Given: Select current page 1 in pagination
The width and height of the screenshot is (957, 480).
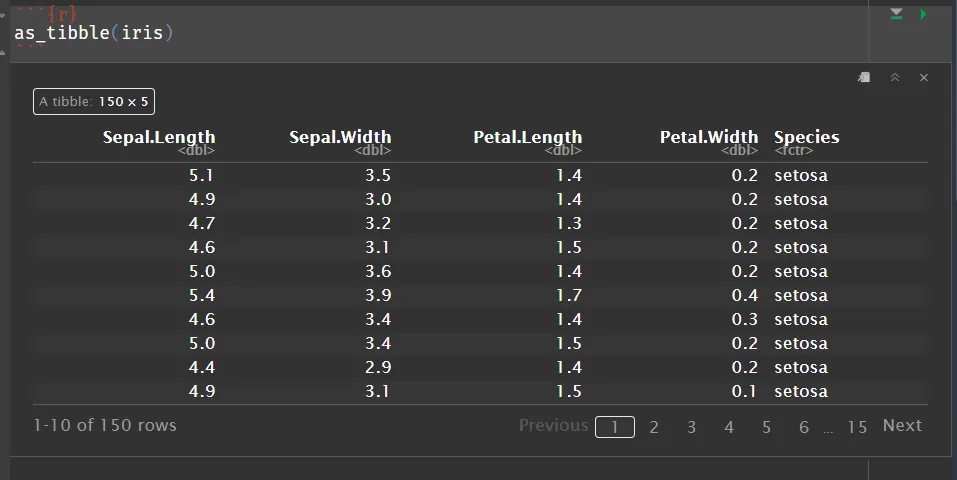Looking at the screenshot, I should [x=615, y=427].
